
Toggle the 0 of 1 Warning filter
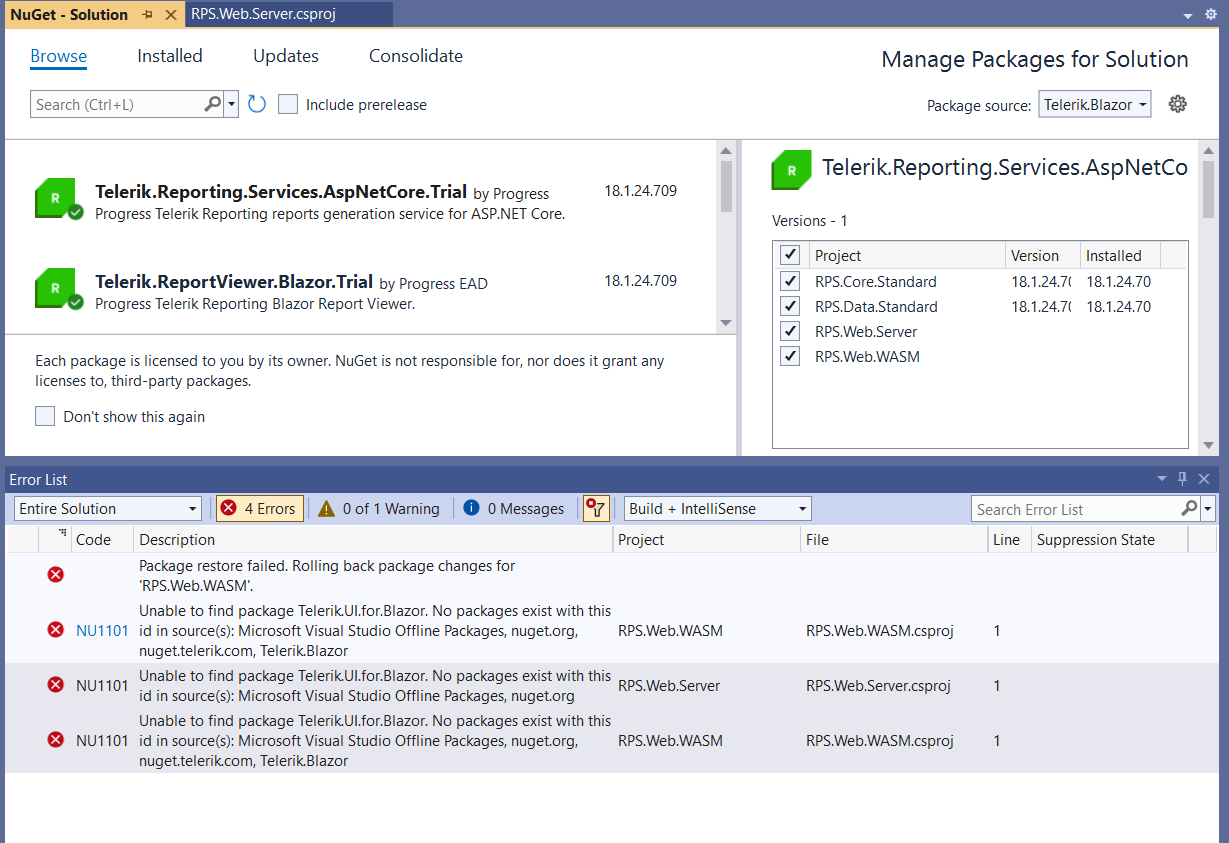pyautogui.click(x=379, y=509)
